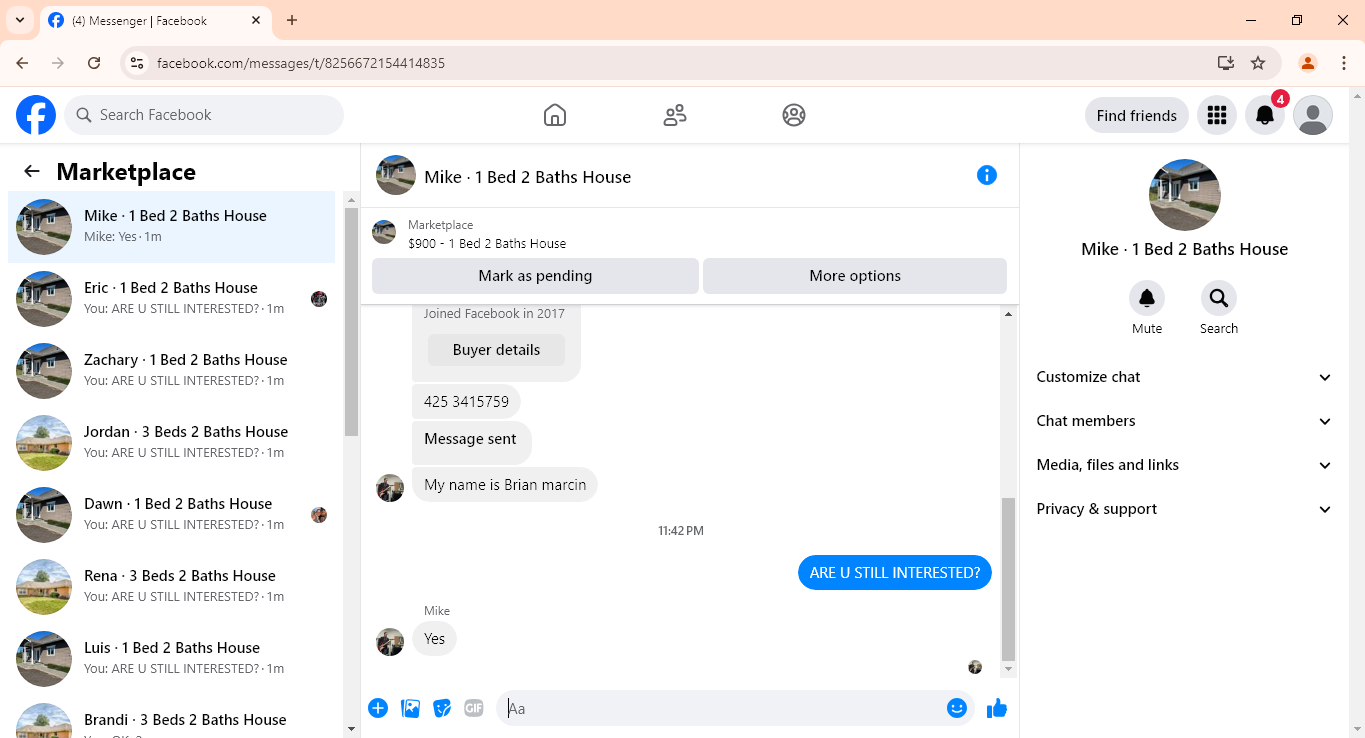Viewport: 1365px width, 738px height.
Task: Open Chrome's three-dot menu
Action: point(1344,63)
